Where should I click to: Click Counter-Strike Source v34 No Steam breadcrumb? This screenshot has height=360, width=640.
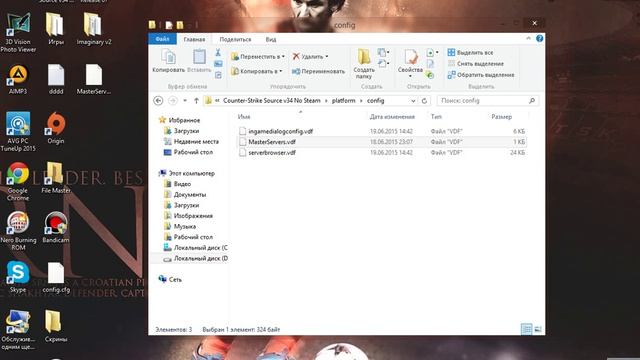click(x=272, y=100)
